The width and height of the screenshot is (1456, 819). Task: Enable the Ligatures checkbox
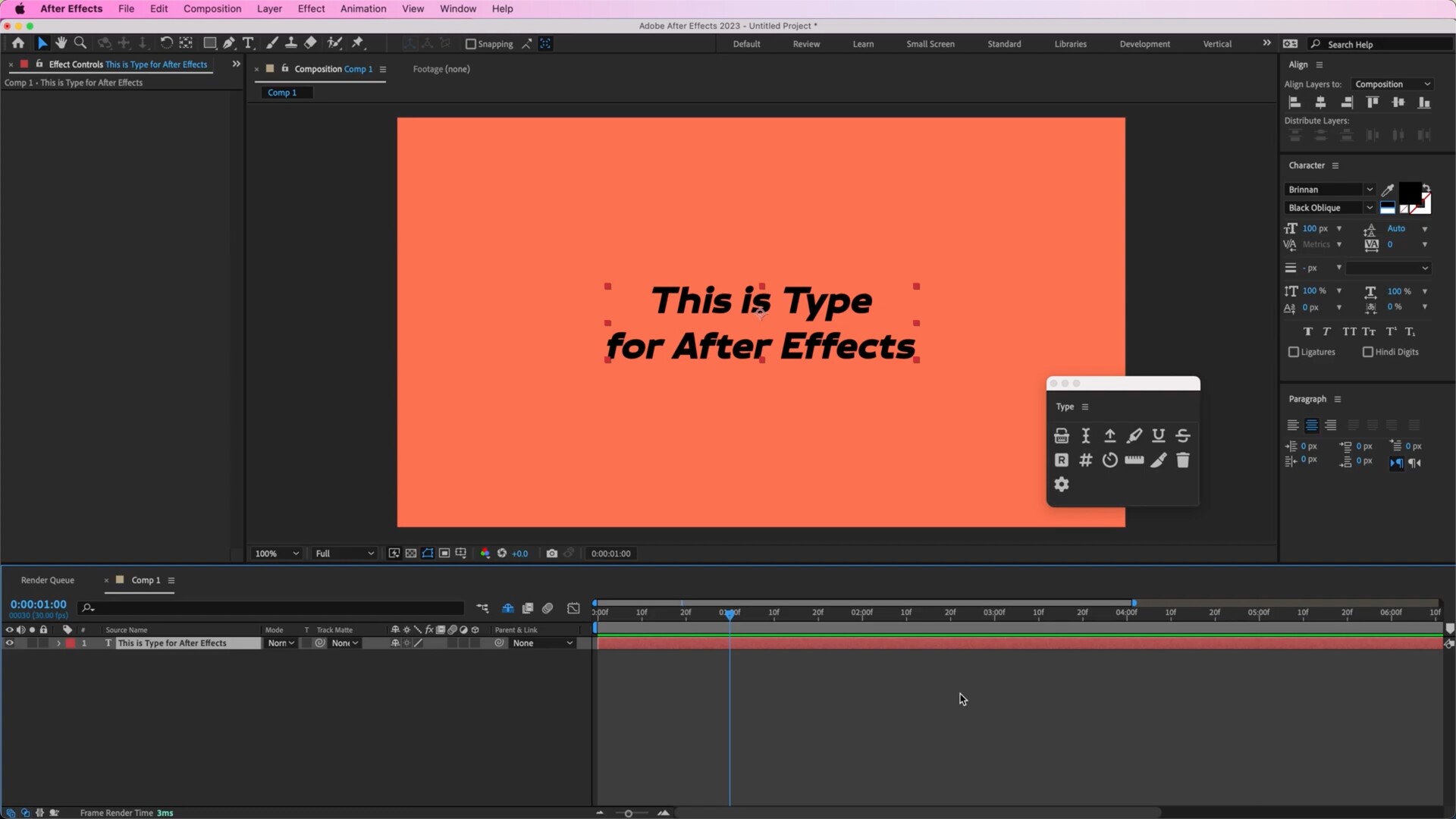(x=1294, y=352)
